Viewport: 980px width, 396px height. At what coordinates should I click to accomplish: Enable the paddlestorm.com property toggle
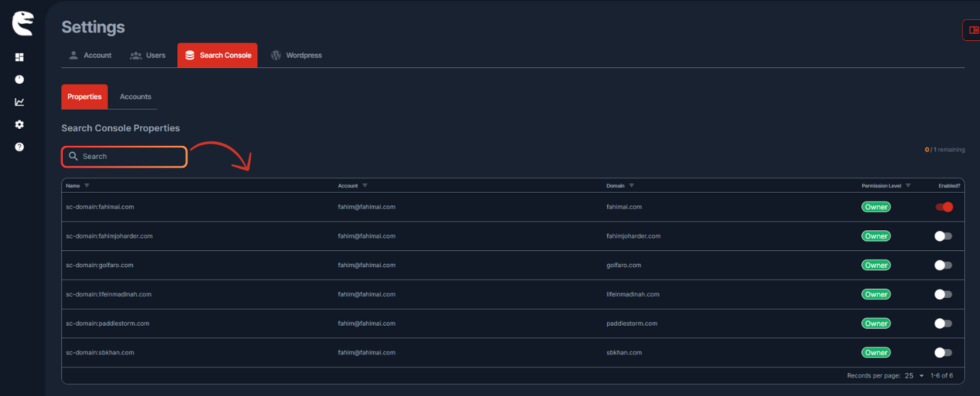pos(943,324)
